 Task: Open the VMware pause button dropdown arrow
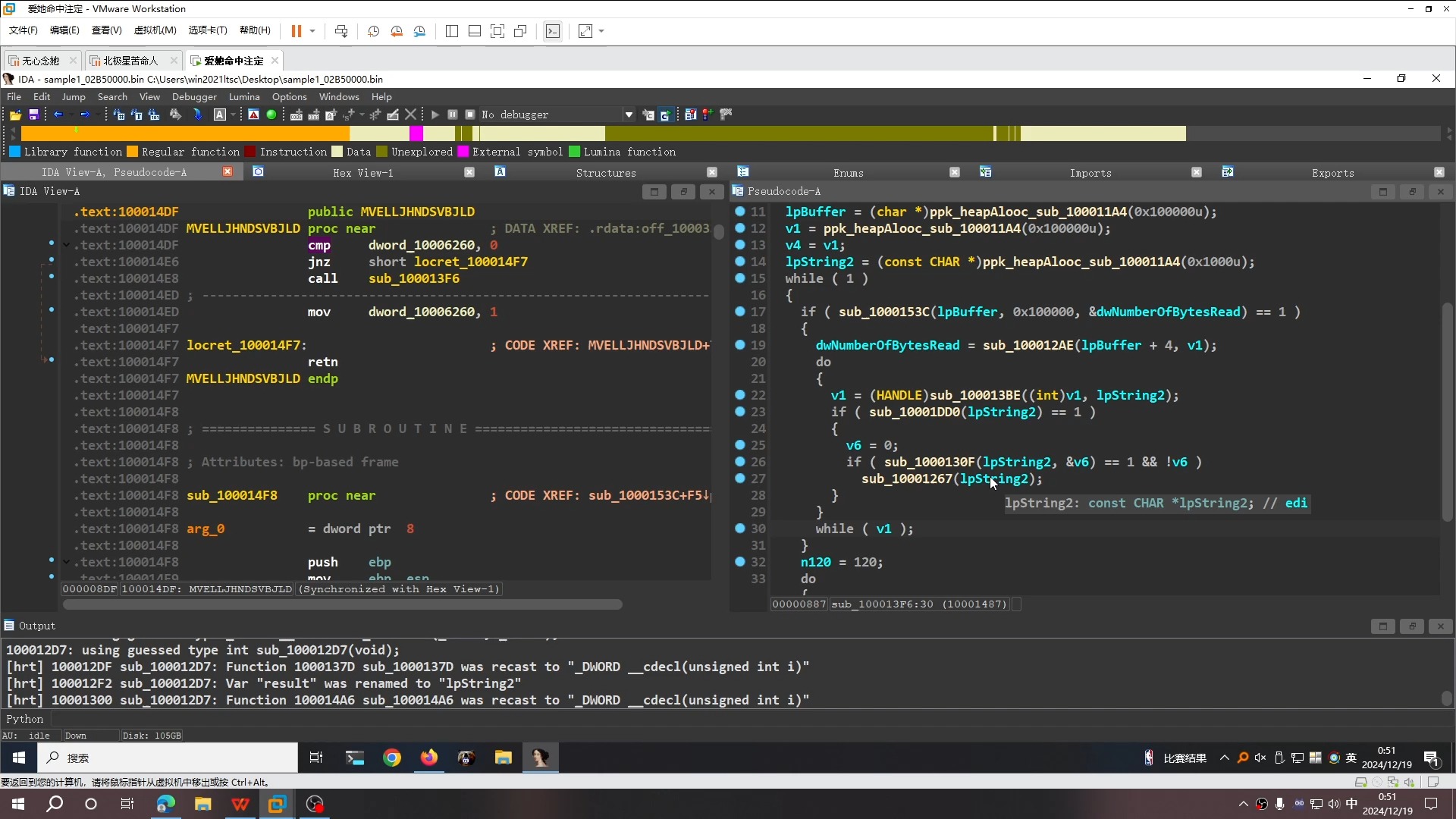click(x=312, y=31)
